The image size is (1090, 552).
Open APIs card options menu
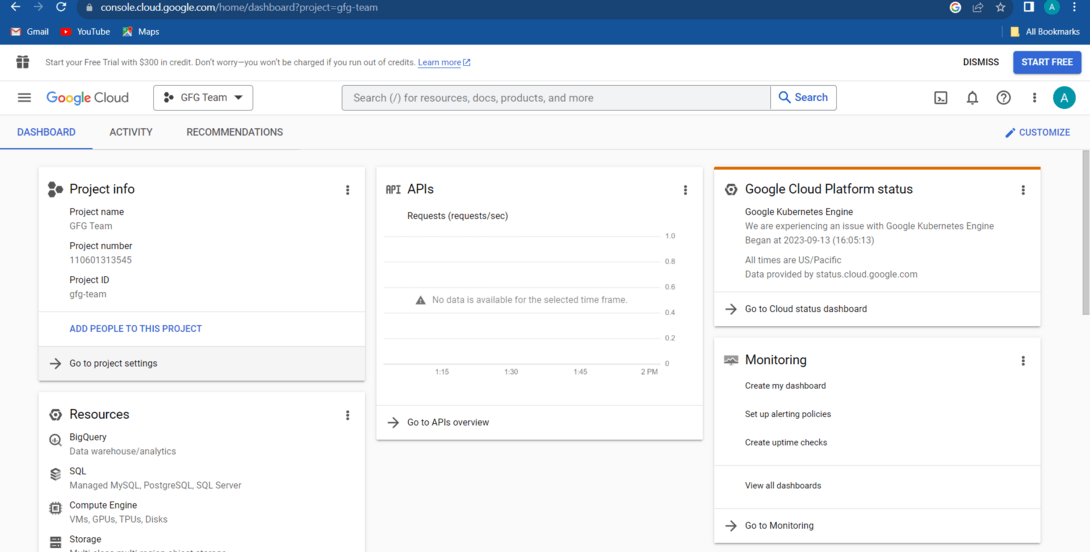click(685, 190)
